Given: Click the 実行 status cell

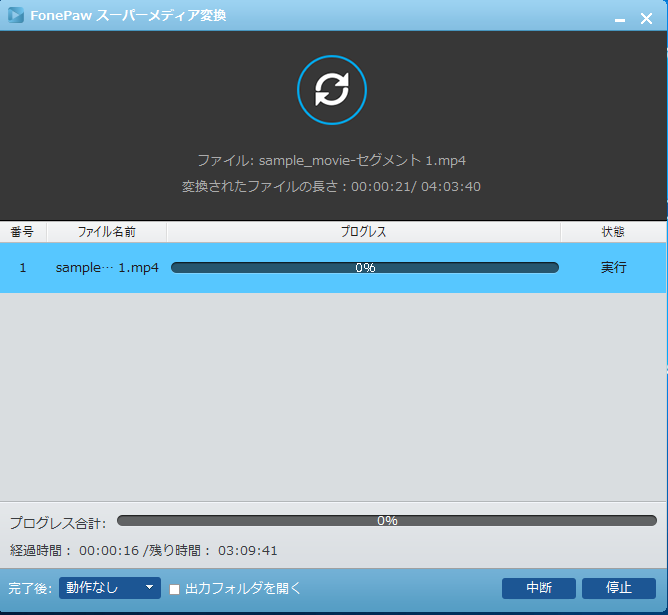Looking at the screenshot, I should [x=613, y=267].
